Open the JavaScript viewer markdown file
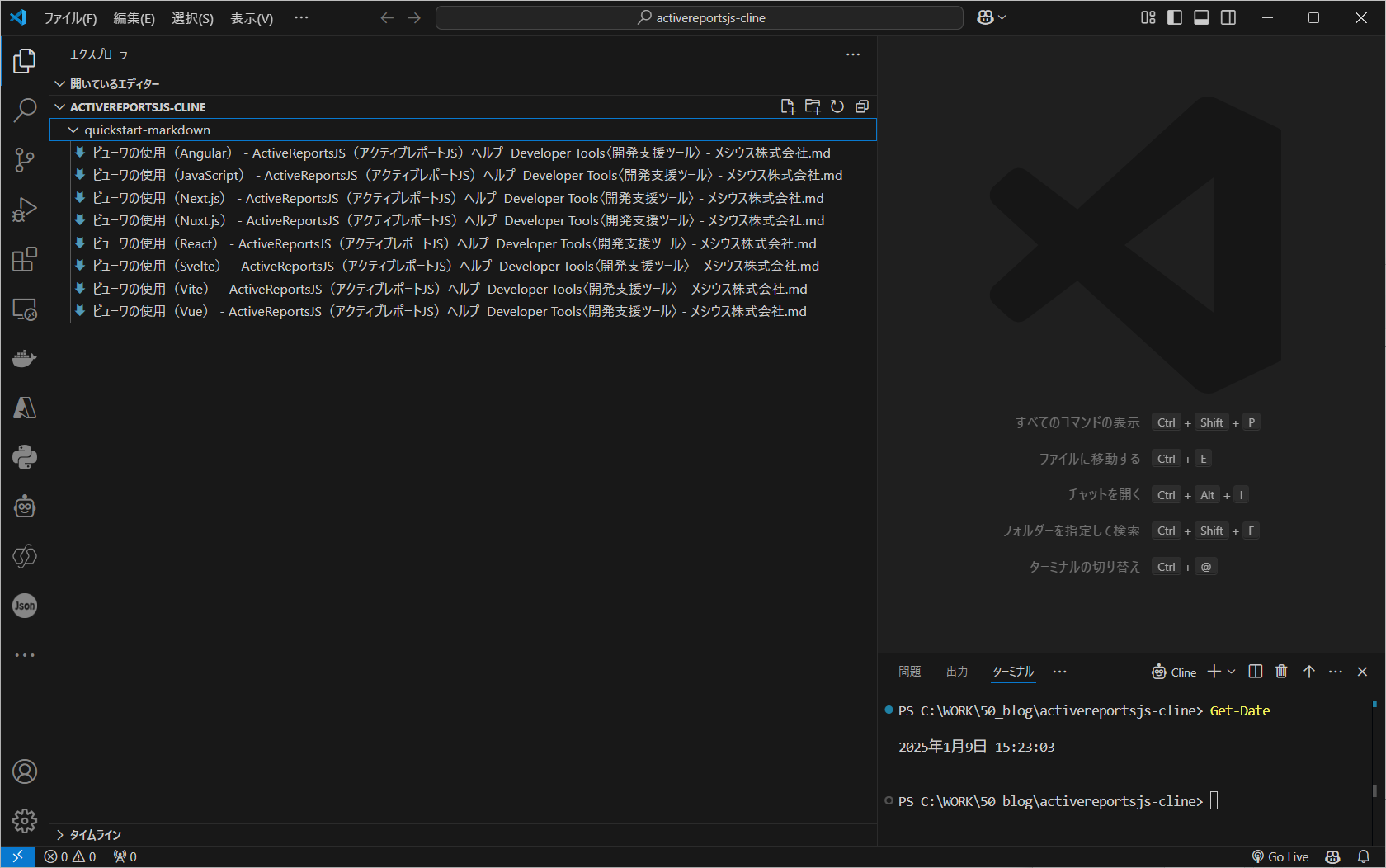Image resolution: width=1386 pixels, height=868 pixels. 463,175
